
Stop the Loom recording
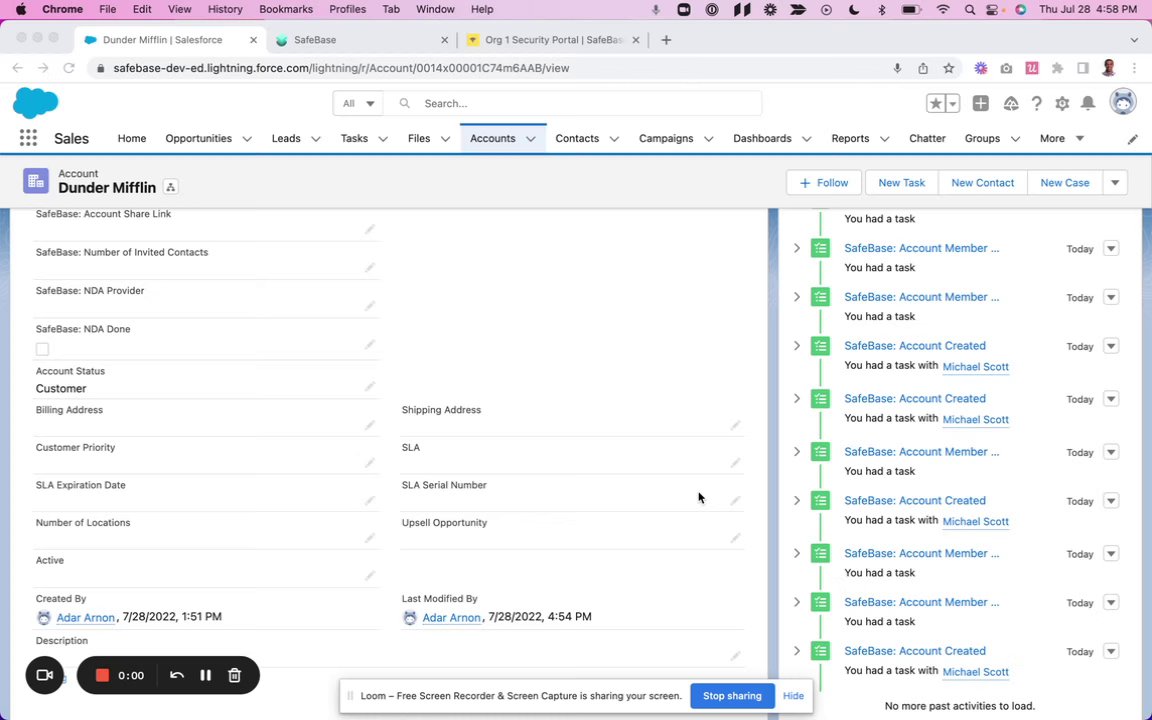click(102, 675)
